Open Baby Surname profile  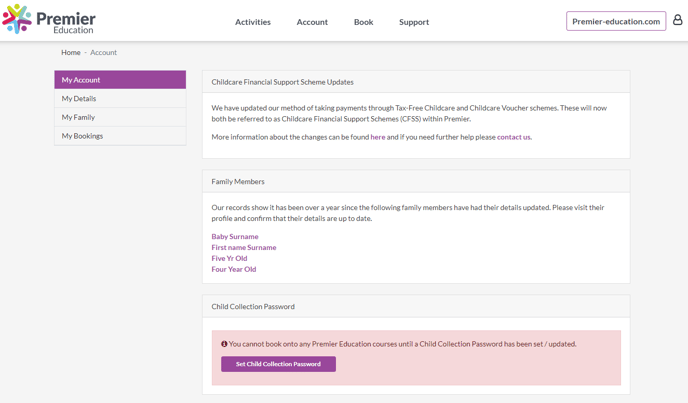coord(235,237)
